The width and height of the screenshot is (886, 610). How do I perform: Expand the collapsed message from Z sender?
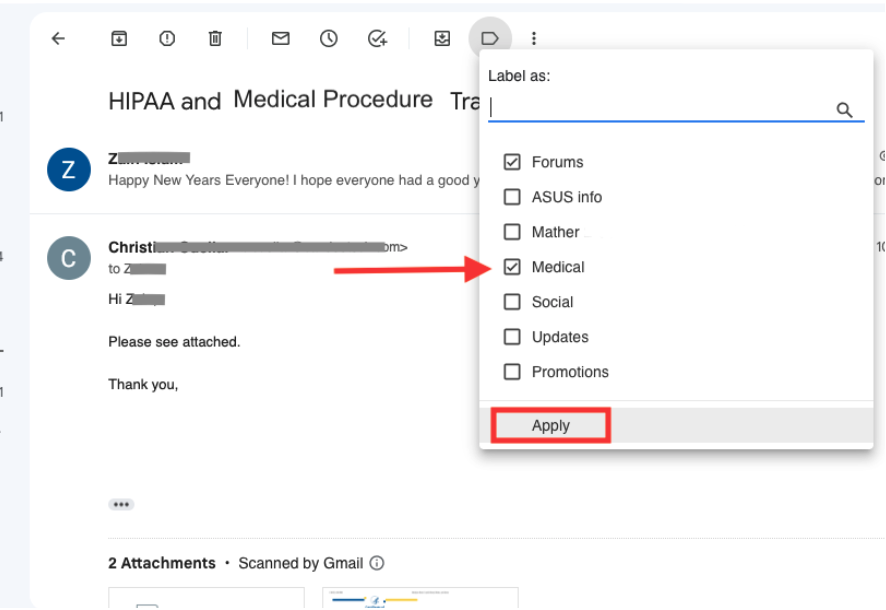tap(254, 169)
